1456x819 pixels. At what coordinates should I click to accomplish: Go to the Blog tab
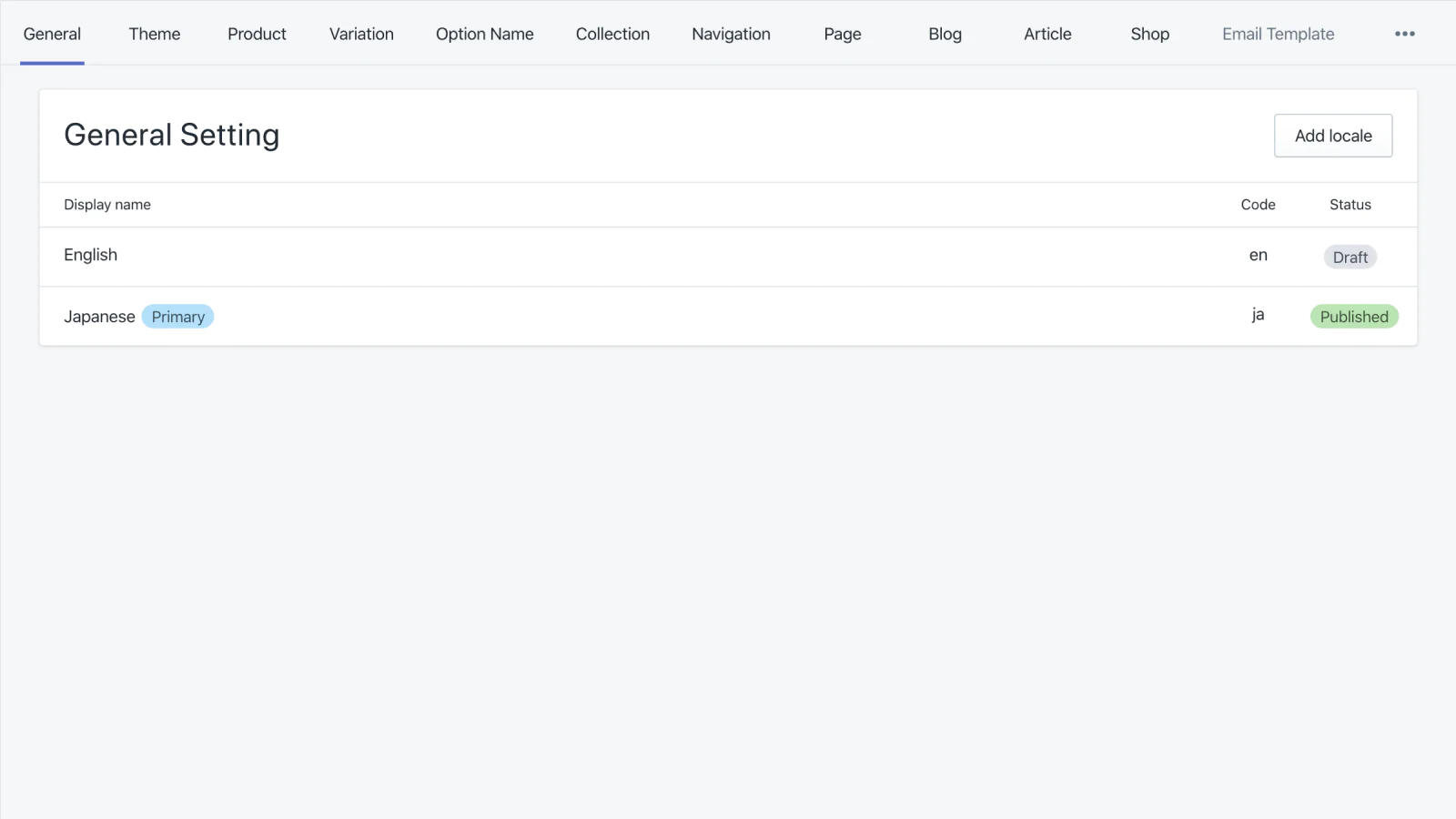945,34
